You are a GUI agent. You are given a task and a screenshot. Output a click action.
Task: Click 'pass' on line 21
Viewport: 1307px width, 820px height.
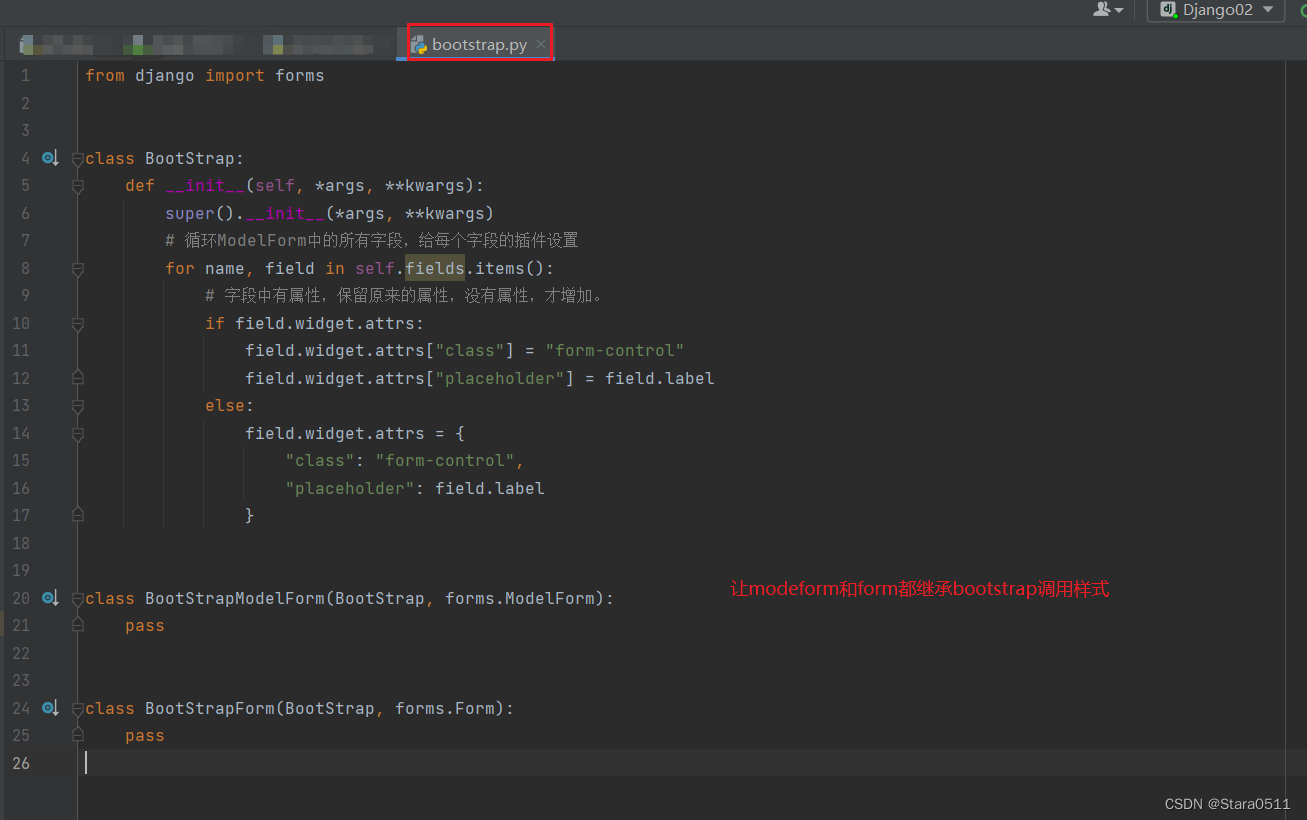[145, 626]
